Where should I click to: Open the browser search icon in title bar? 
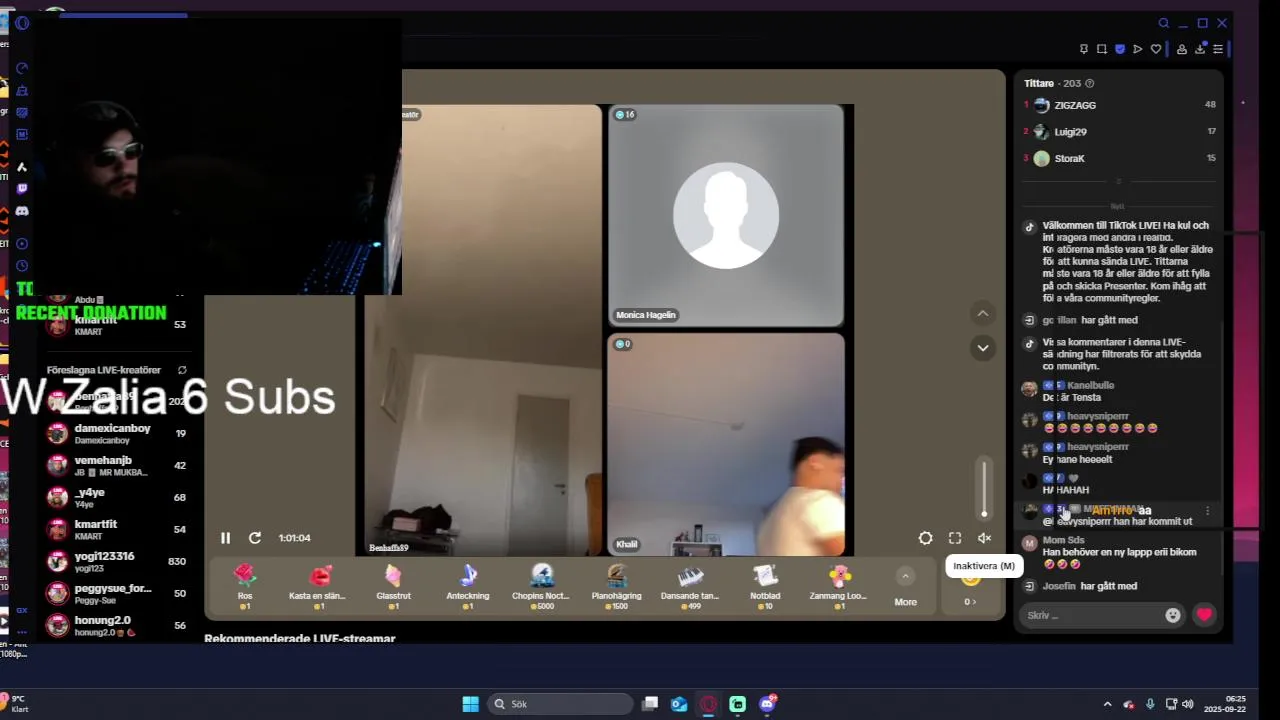pyautogui.click(x=1163, y=23)
